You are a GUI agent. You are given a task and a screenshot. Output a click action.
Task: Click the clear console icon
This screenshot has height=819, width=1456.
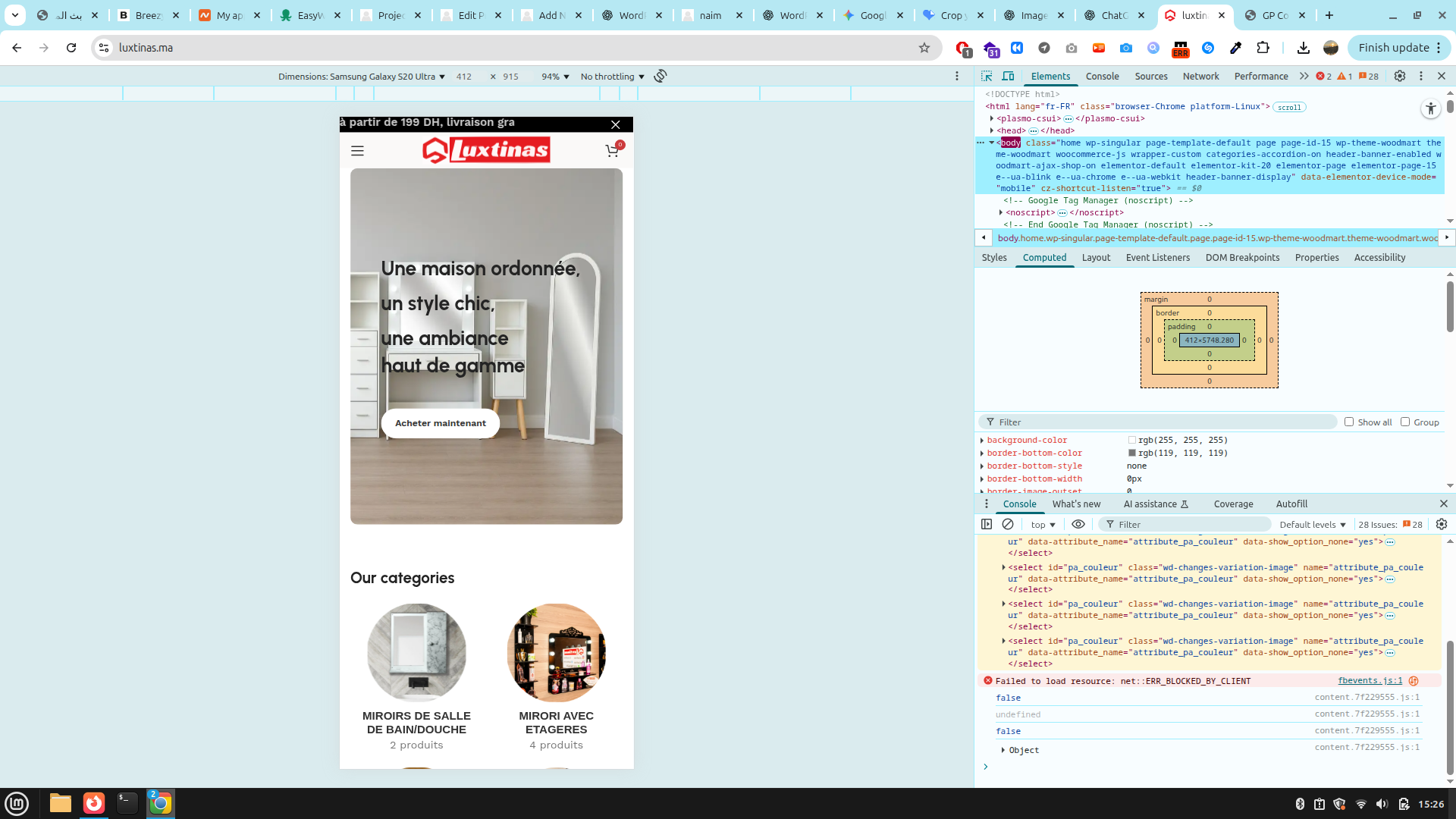pyautogui.click(x=1008, y=524)
